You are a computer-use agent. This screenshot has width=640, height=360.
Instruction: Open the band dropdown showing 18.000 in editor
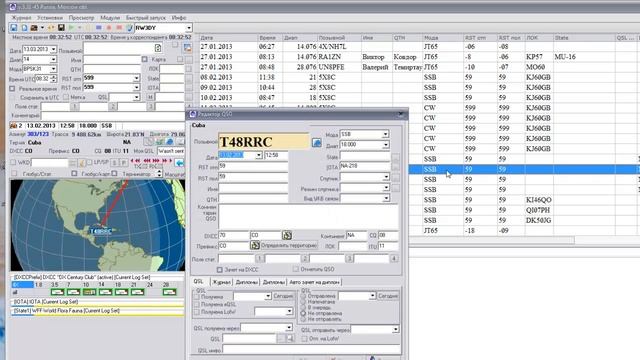pyautogui.click(x=385, y=144)
